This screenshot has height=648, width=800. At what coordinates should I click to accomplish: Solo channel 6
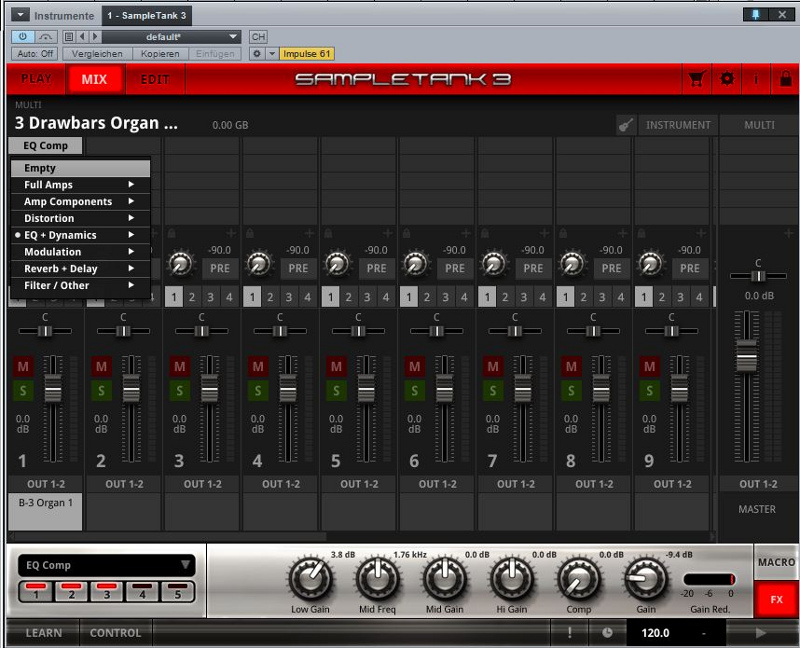pos(414,391)
